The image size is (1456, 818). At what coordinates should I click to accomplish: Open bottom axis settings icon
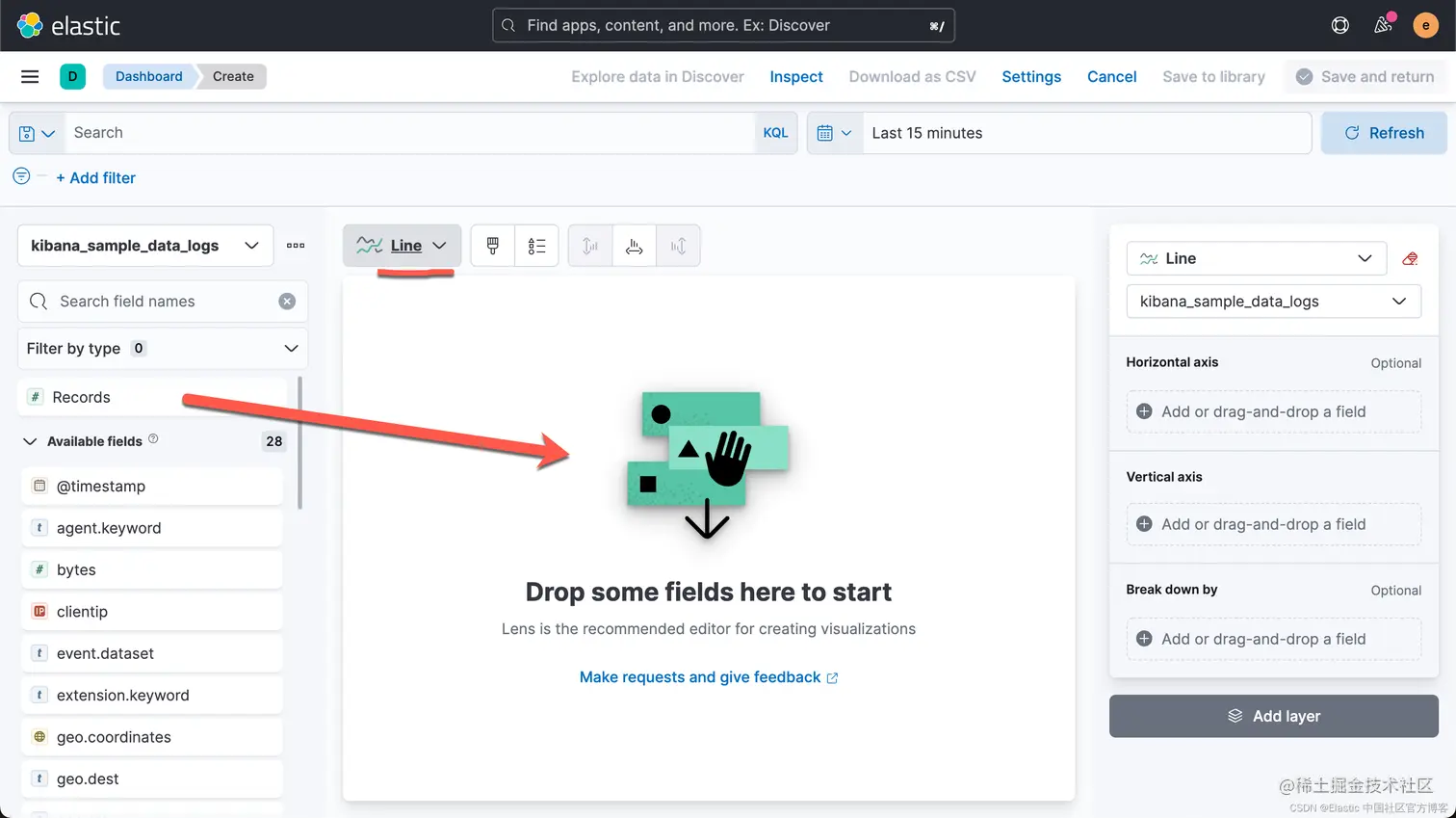634,246
